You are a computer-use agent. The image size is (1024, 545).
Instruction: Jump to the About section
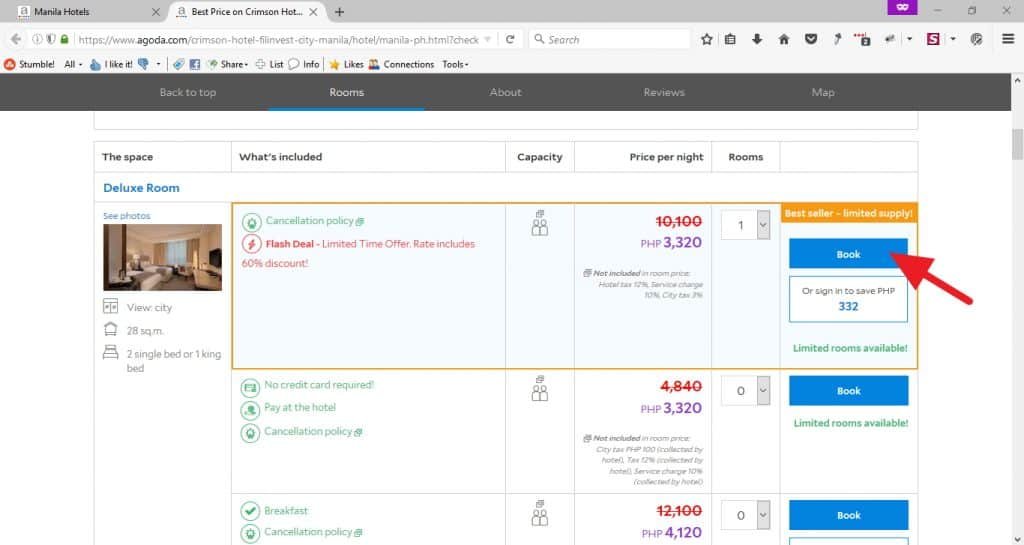pos(505,92)
